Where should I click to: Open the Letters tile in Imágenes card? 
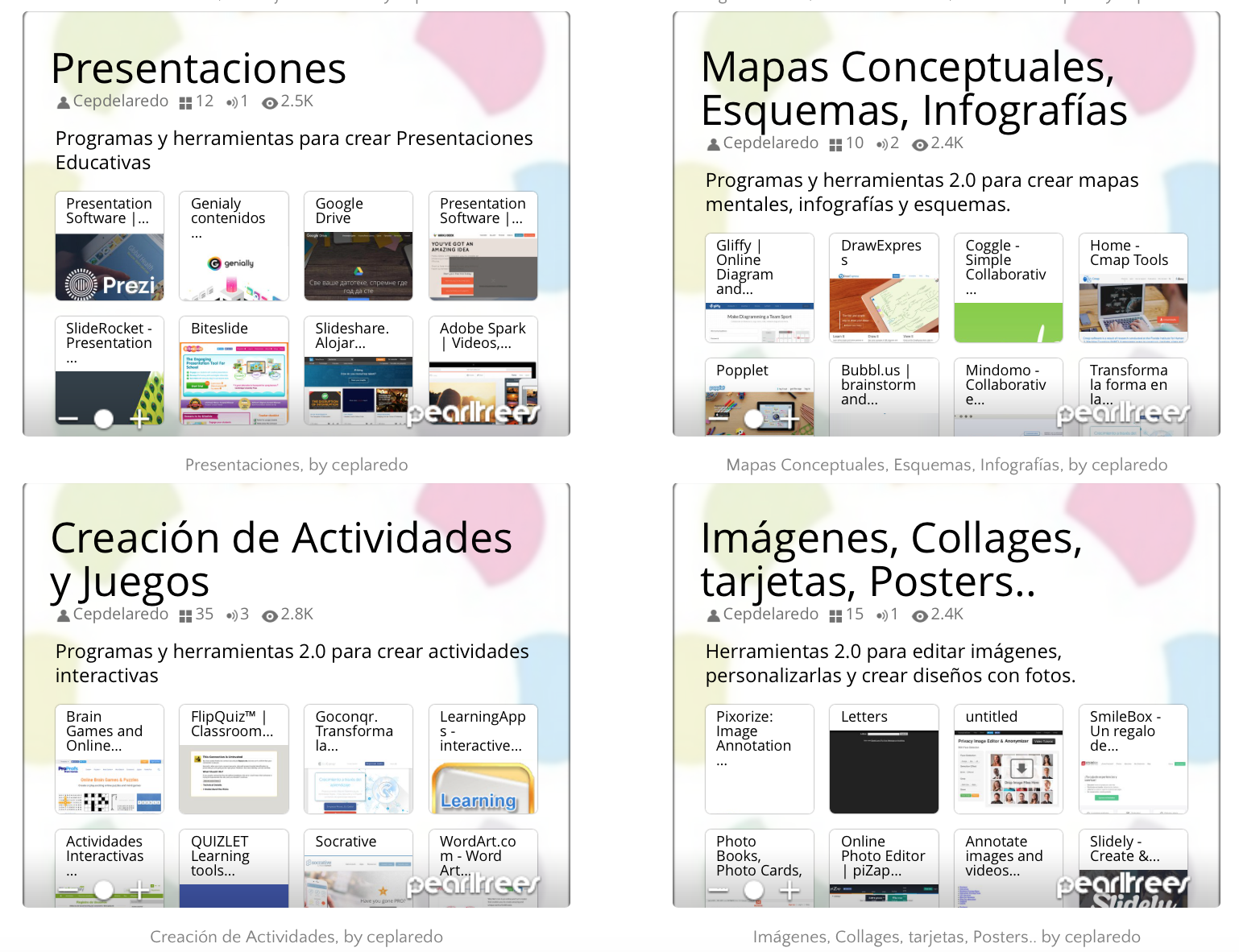point(884,759)
